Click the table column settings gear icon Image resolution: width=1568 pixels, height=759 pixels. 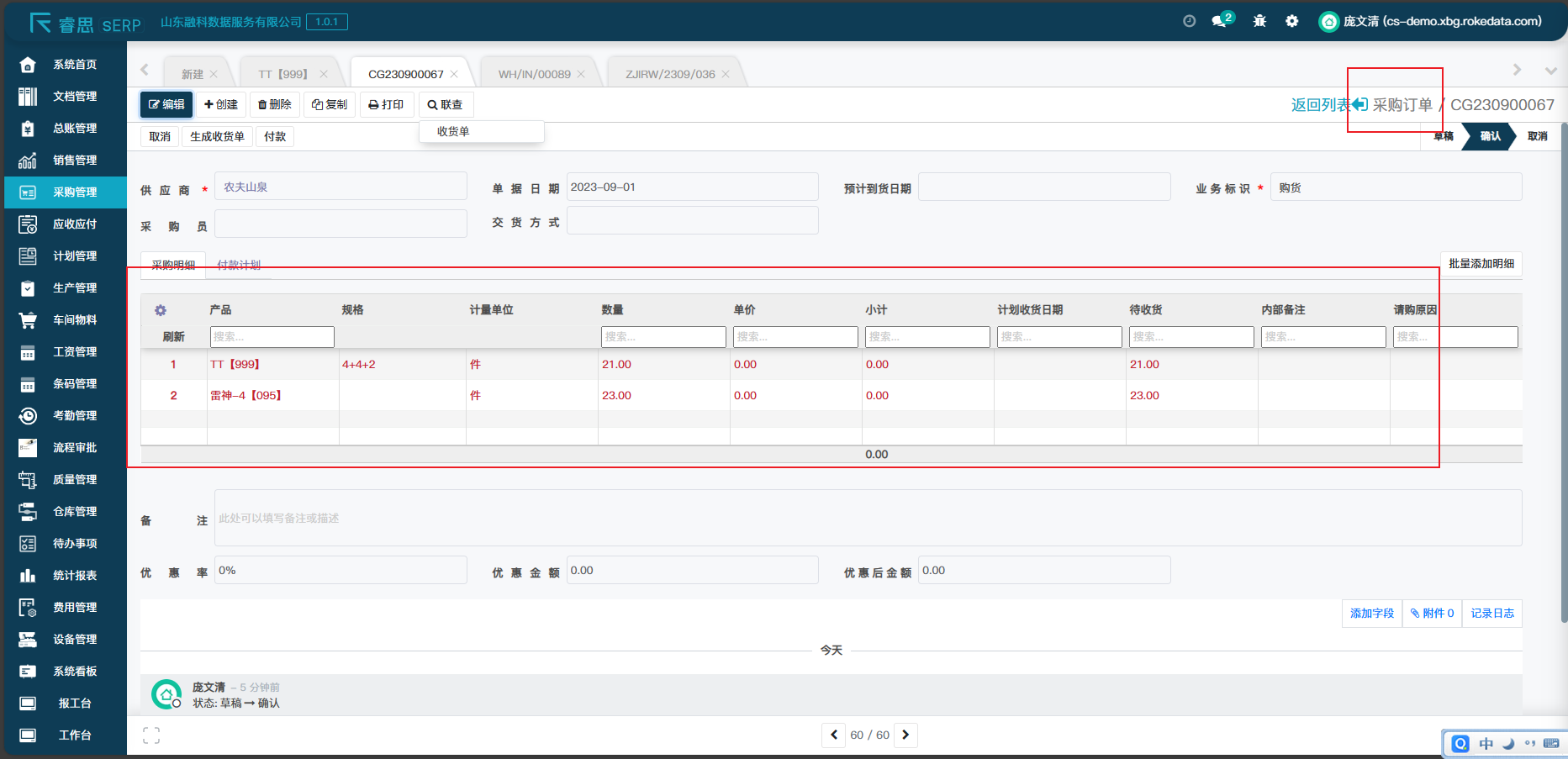(x=161, y=310)
